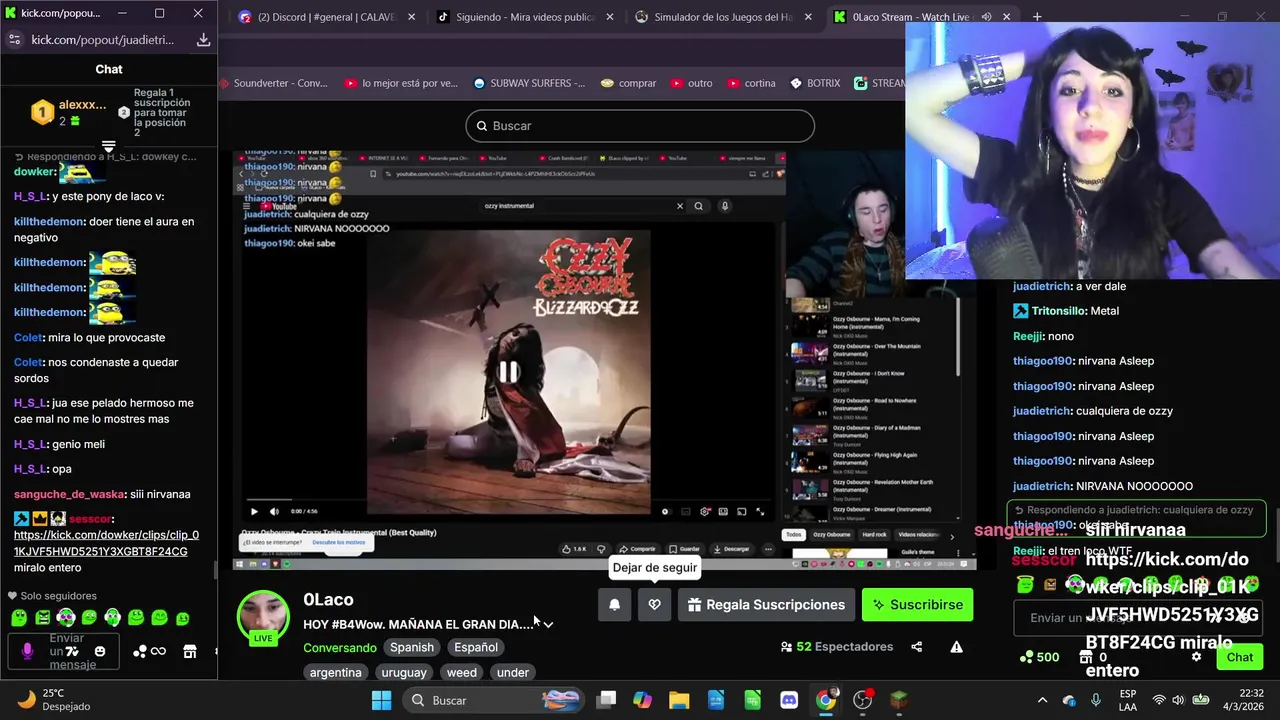Open Chrome from the taskbar
Image resolution: width=1280 pixels, height=720 pixels.
(x=825, y=700)
